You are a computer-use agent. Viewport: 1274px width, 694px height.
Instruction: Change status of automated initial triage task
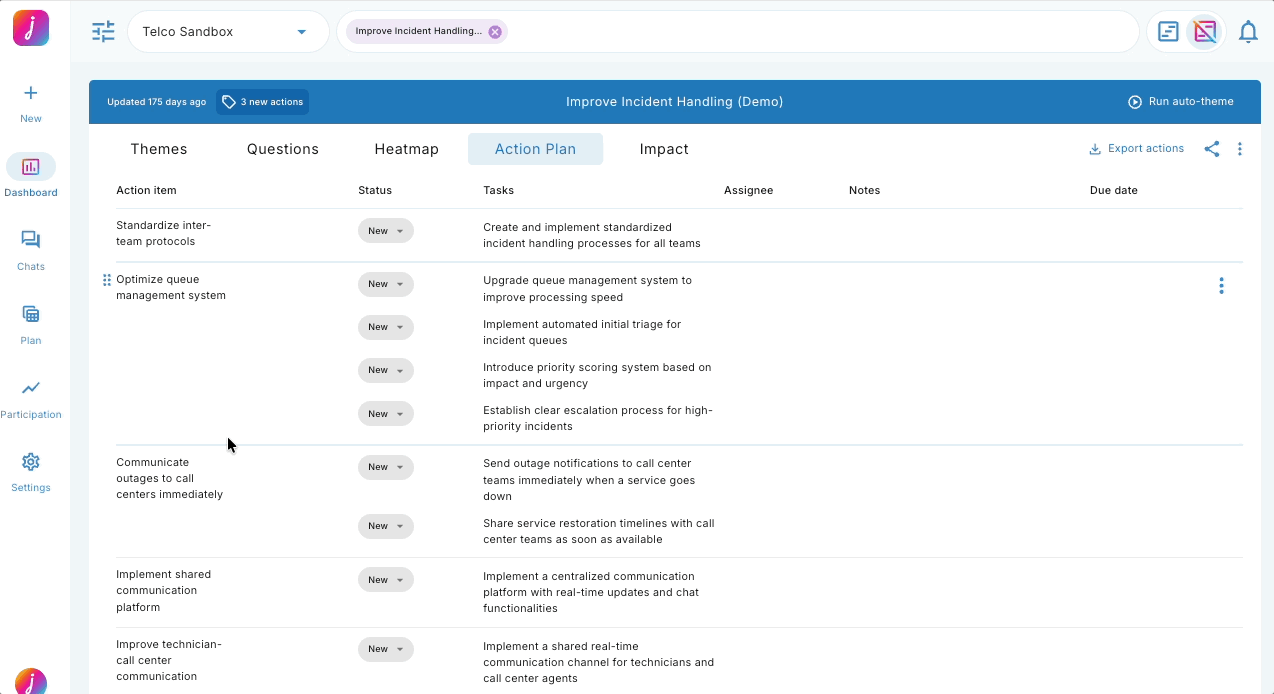click(385, 327)
